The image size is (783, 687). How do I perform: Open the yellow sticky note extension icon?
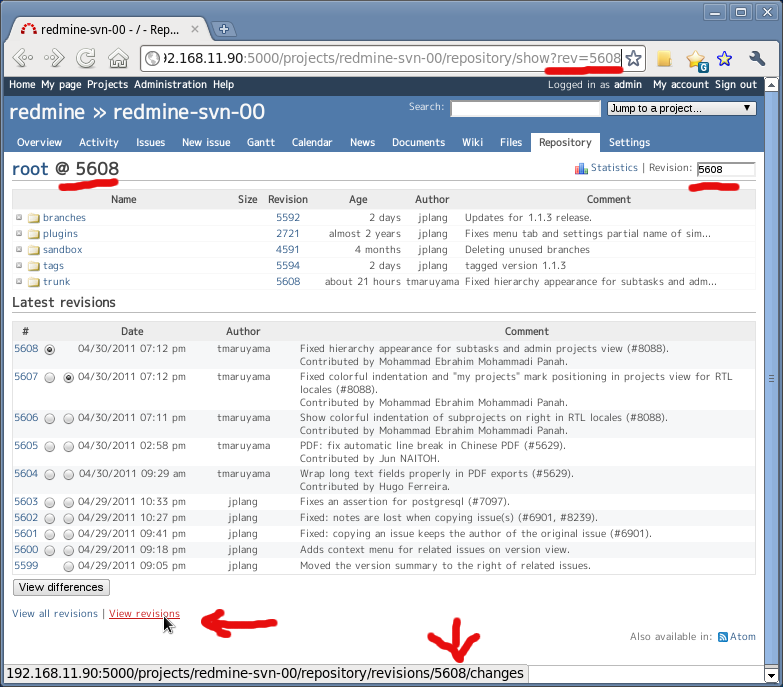click(x=664, y=58)
